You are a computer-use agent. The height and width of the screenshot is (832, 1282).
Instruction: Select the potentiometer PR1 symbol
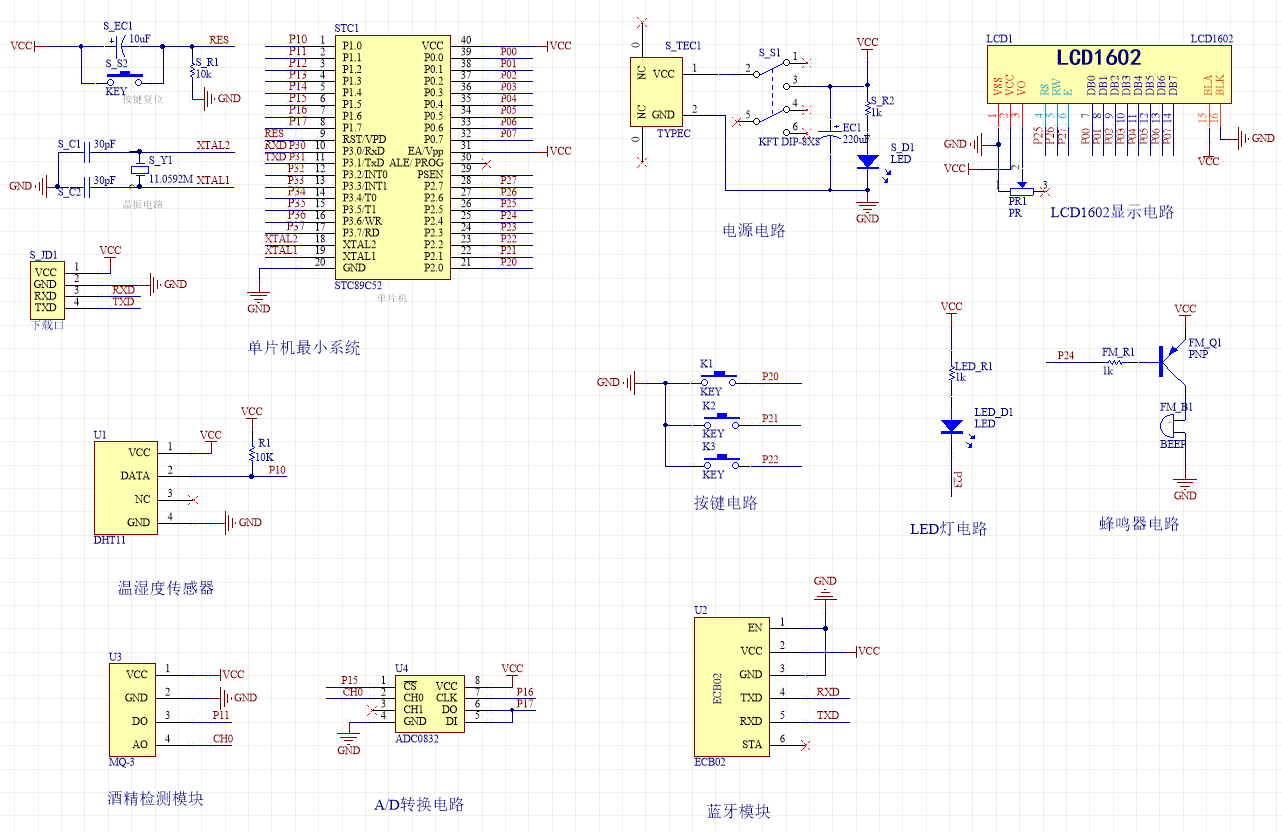click(1022, 187)
